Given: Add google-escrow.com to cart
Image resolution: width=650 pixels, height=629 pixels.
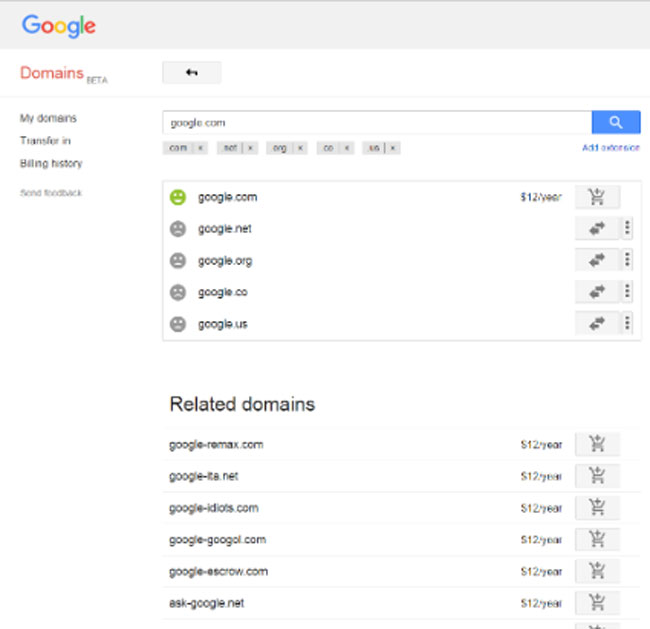Looking at the screenshot, I should click(x=597, y=572).
